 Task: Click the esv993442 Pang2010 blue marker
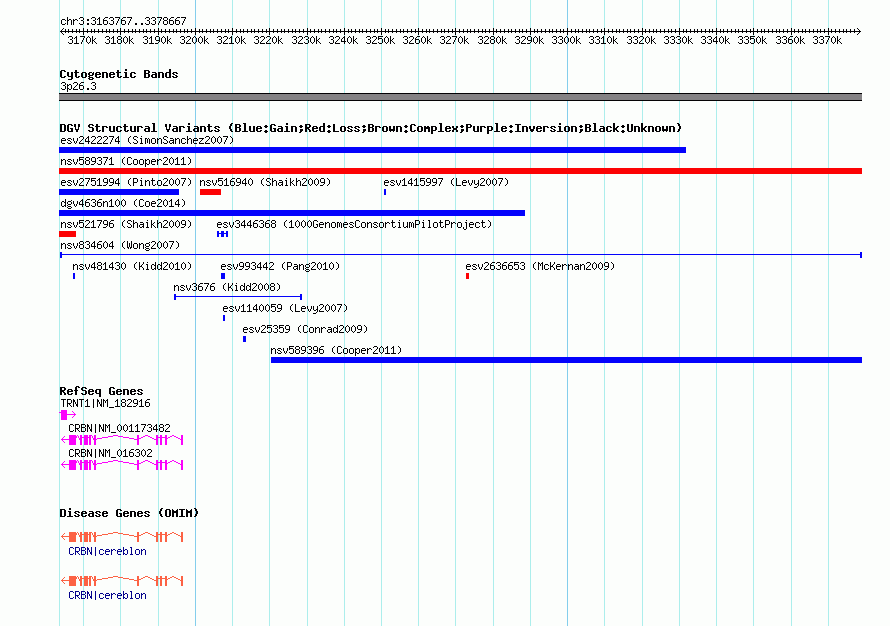point(223,276)
